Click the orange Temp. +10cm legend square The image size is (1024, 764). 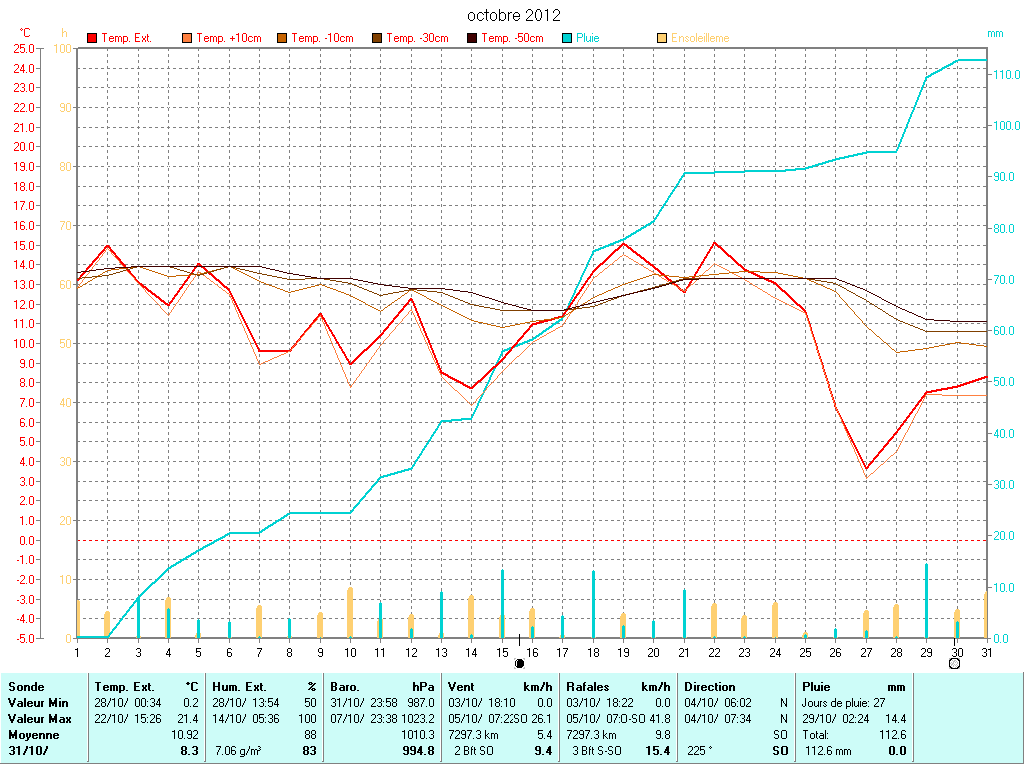point(187,38)
